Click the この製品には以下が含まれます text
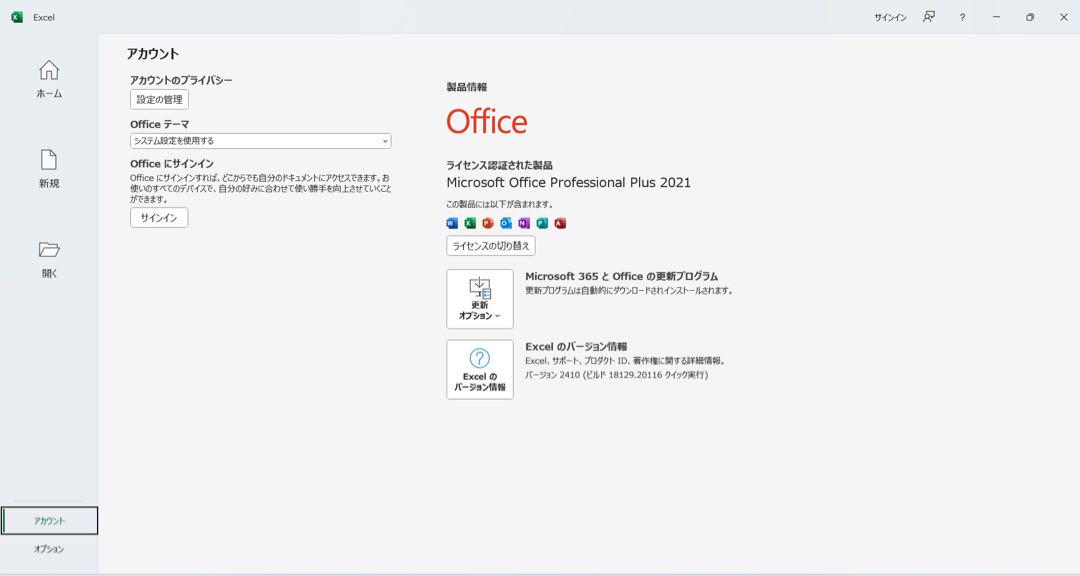 (500, 205)
